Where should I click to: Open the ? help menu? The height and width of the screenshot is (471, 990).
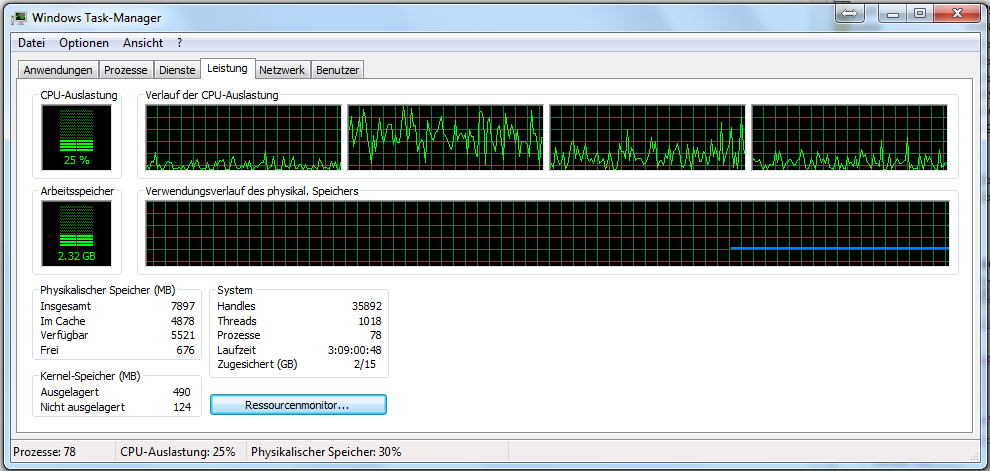(180, 43)
